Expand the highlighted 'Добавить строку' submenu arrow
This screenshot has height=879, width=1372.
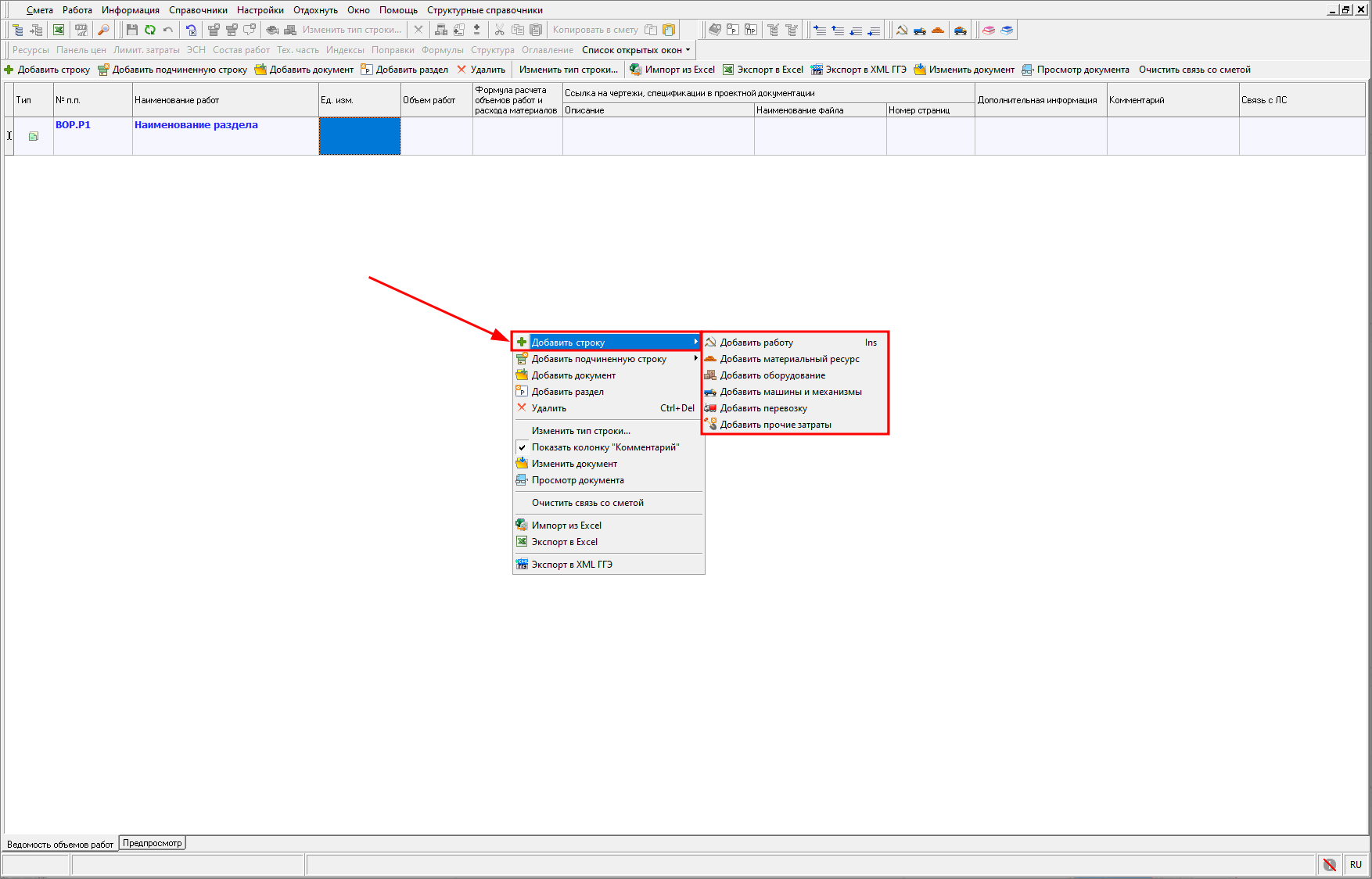click(695, 342)
